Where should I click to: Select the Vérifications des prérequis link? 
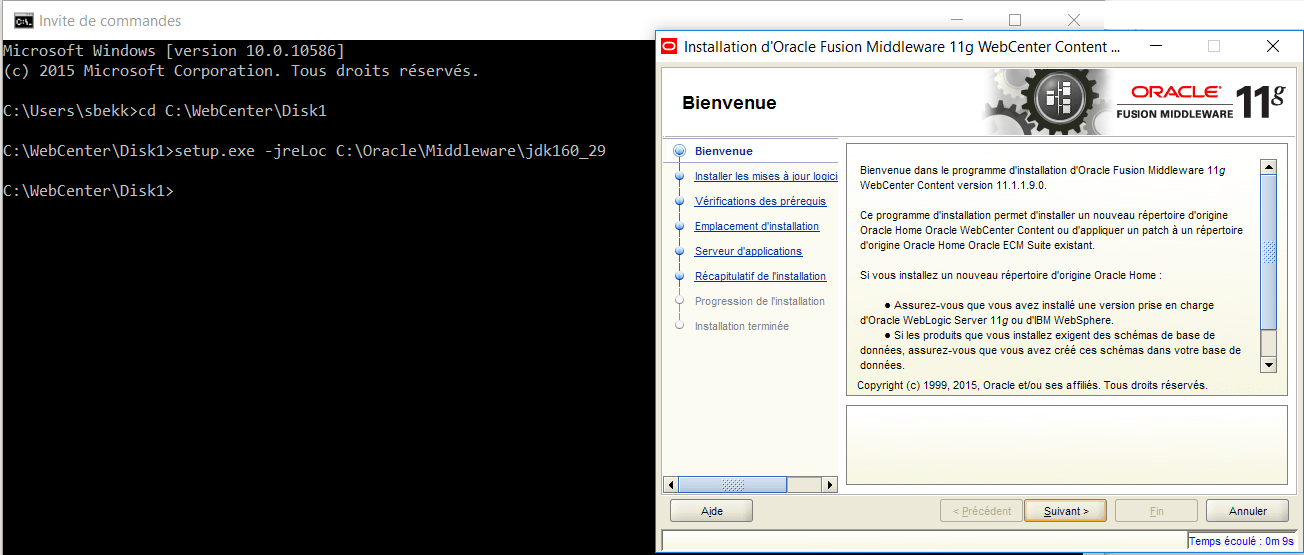[760, 201]
